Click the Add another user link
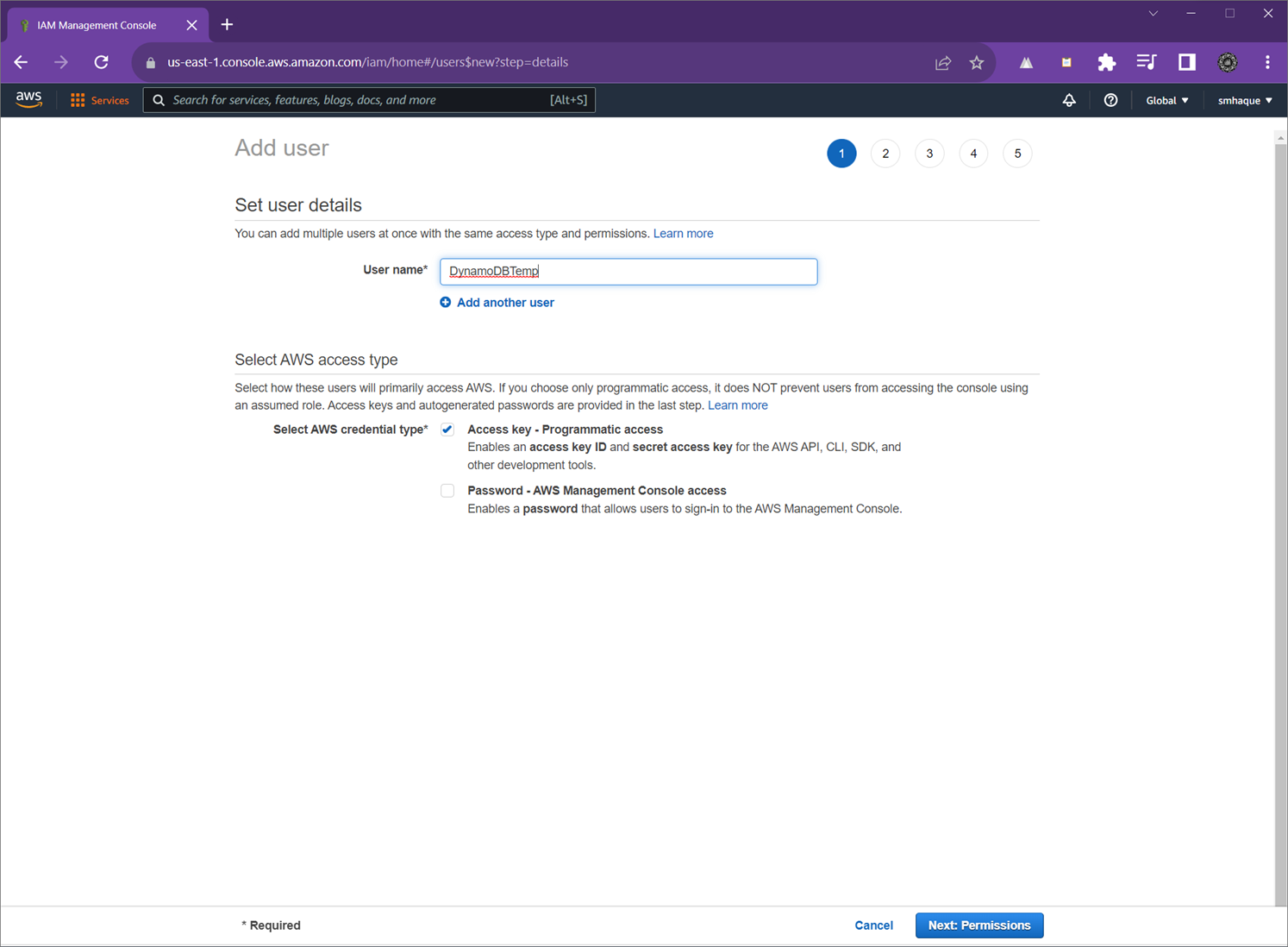 [505, 303]
